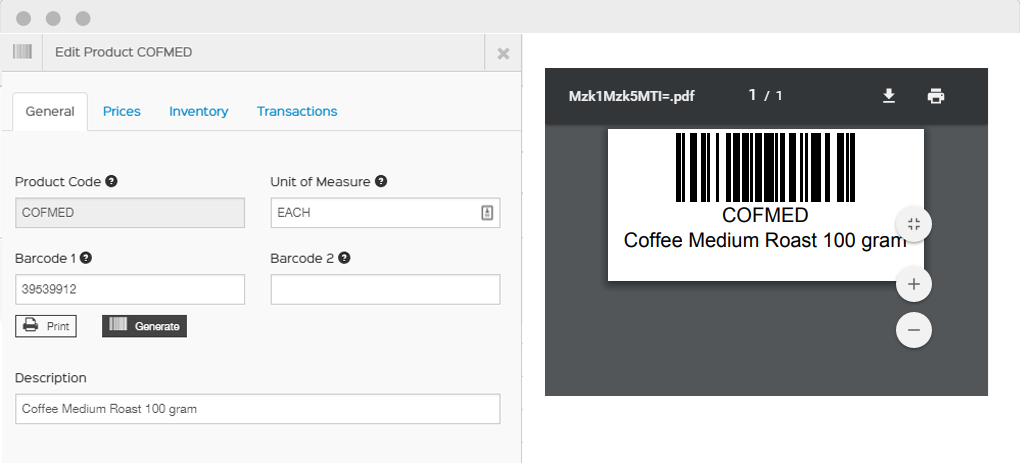Screen dimensions: 1020x463
Task: Click the Barcode 1 field 39539912
Action: tap(130, 289)
